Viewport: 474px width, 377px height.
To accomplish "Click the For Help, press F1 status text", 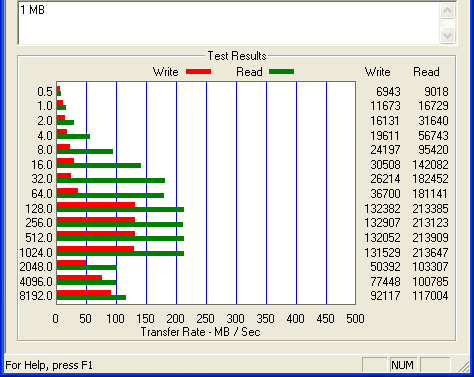I will [49, 365].
